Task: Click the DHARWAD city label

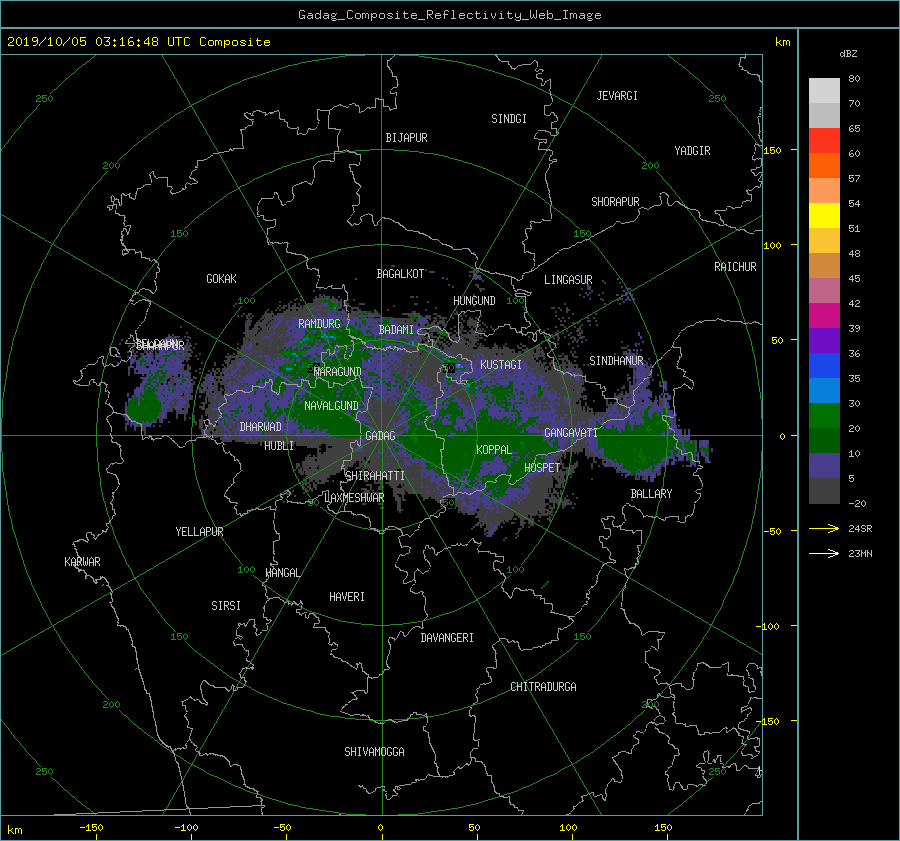Action: pyautogui.click(x=260, y=427)
